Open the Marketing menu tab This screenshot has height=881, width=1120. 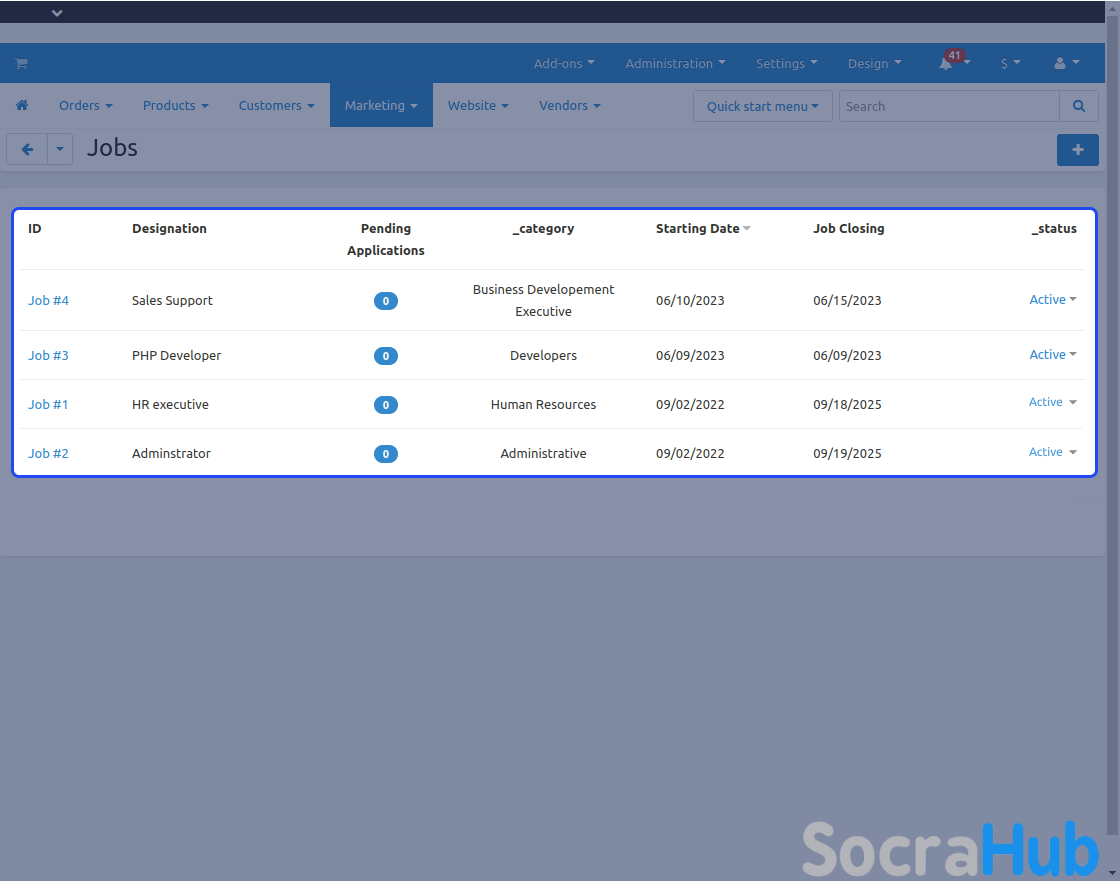tap(381, 105)
